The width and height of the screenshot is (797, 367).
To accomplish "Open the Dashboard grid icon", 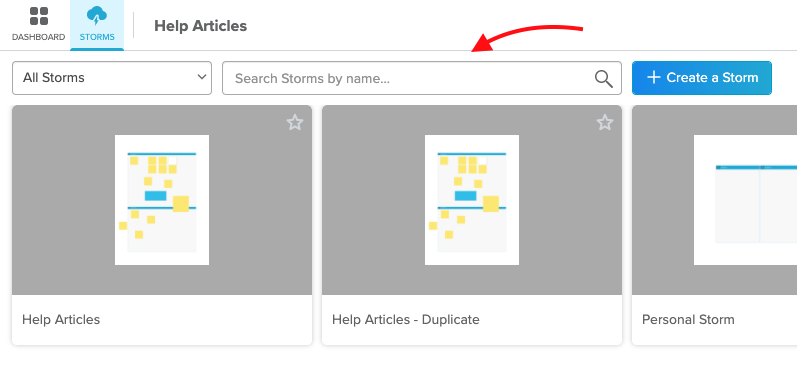I will [39, 16].
